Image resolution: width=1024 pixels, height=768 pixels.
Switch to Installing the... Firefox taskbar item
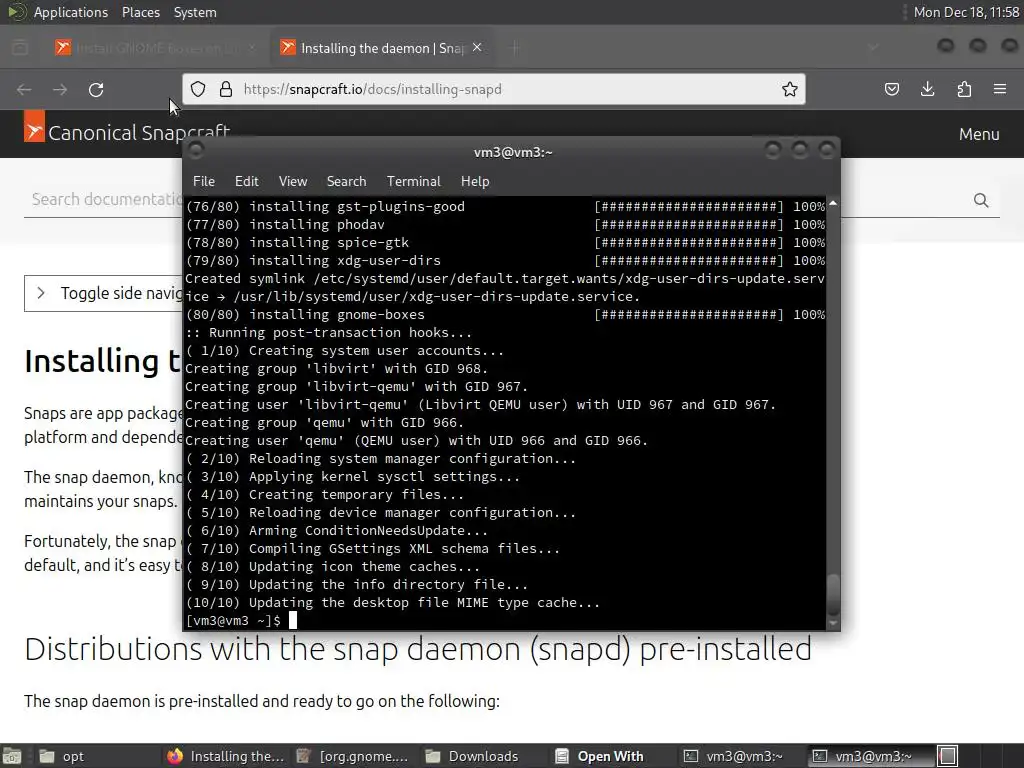(x=225, y=756)
